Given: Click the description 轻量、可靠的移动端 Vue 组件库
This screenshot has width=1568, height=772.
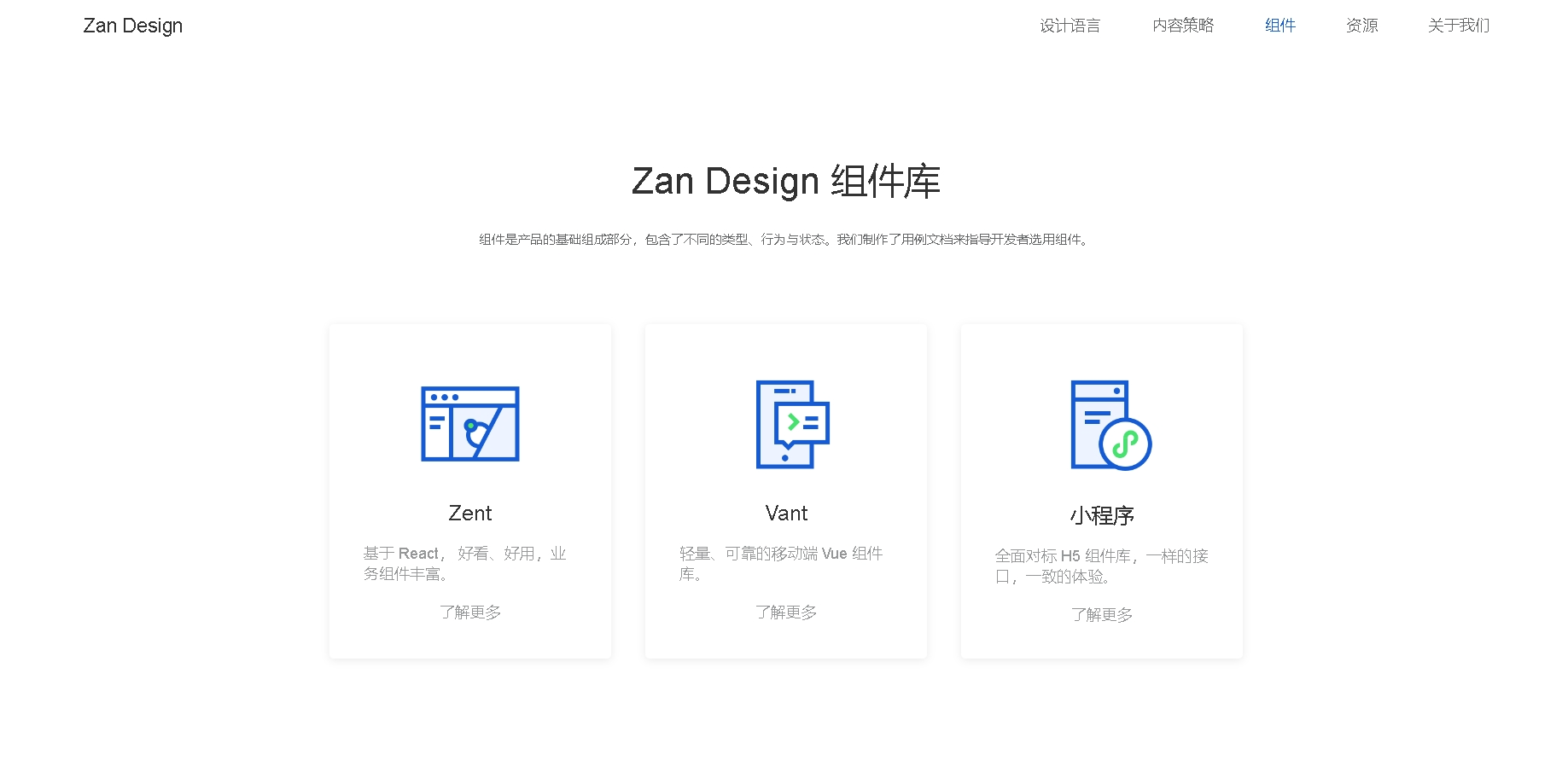Looking at the screenshot, I should tap(782, 564).
